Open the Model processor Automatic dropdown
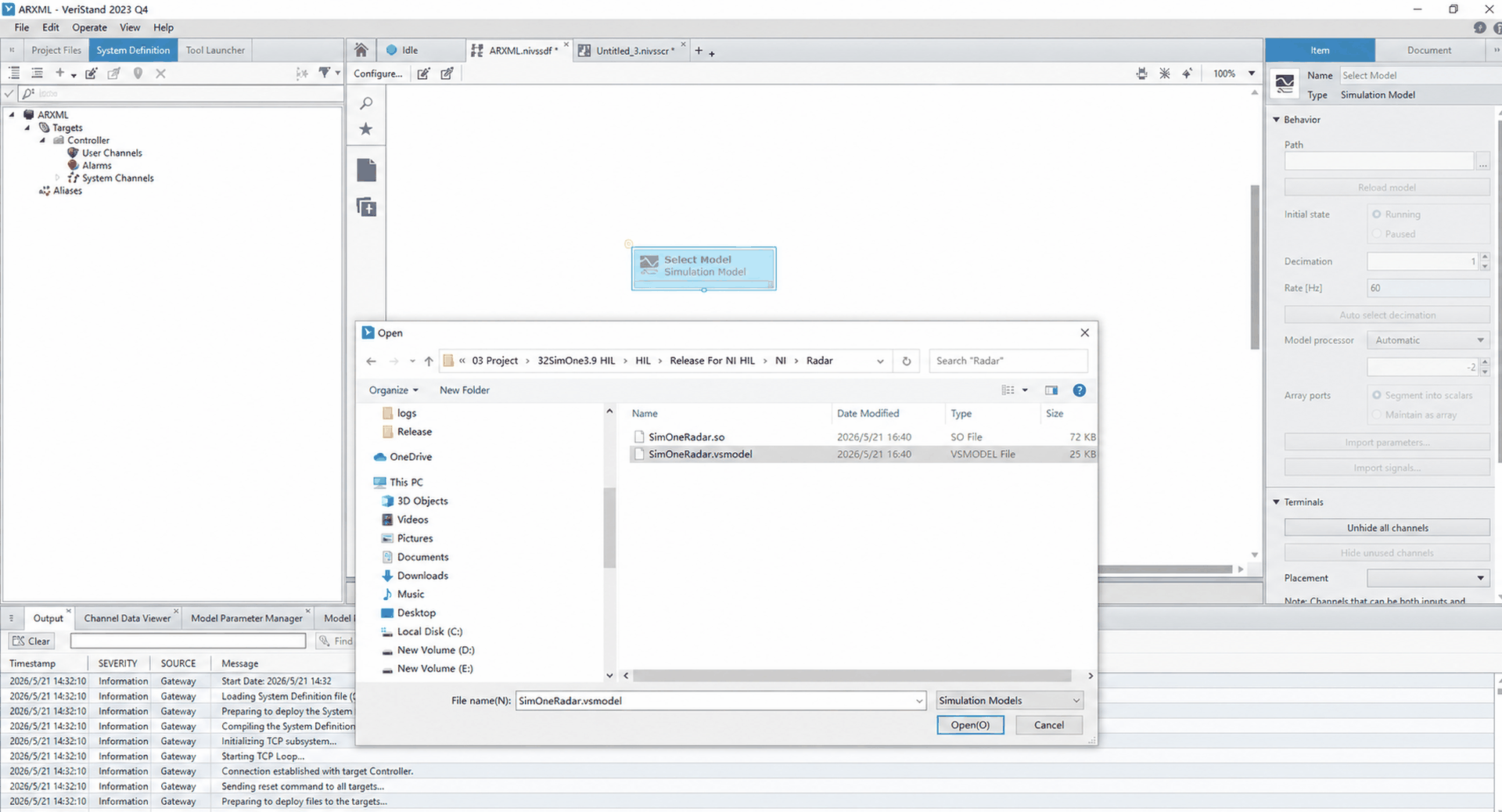 click(x=1428, y=340)
